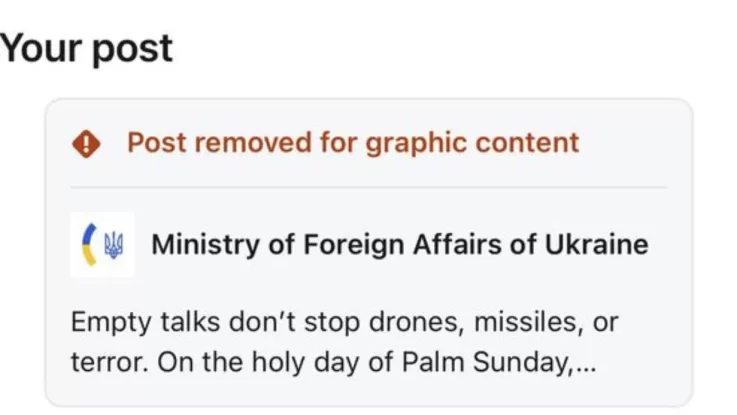Click the word "terror" in the post excerpt
The width and height of the screenshot is (737, 415).
click(100, 361)
